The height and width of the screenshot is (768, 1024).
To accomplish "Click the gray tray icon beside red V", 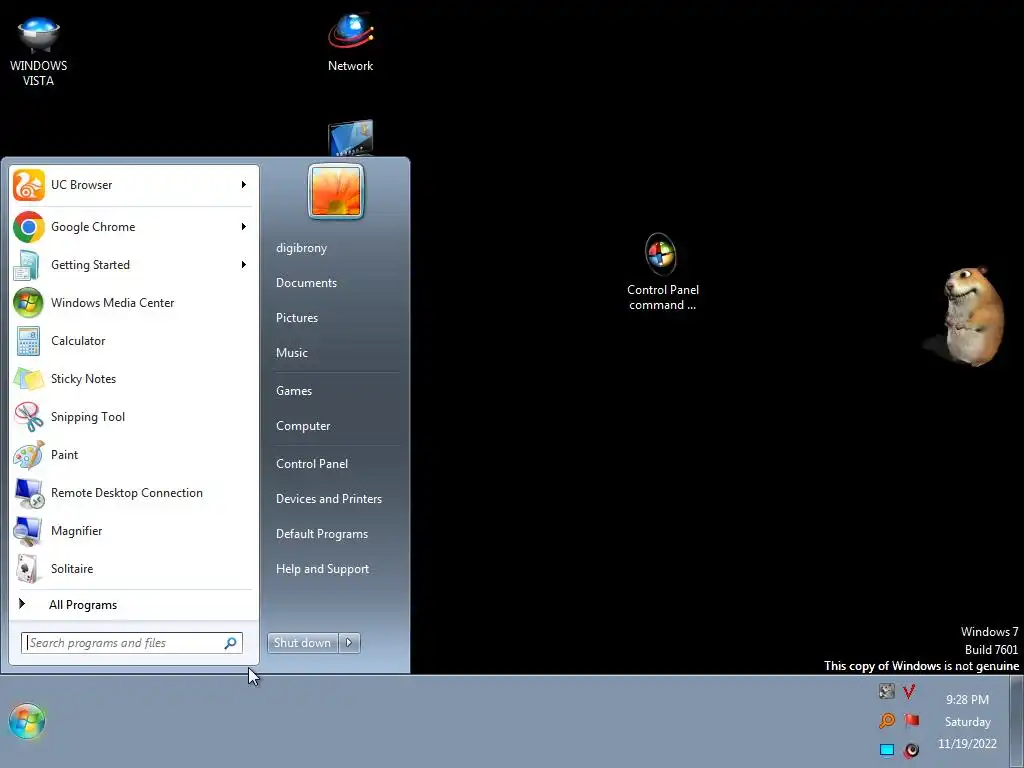I will 886,691.
